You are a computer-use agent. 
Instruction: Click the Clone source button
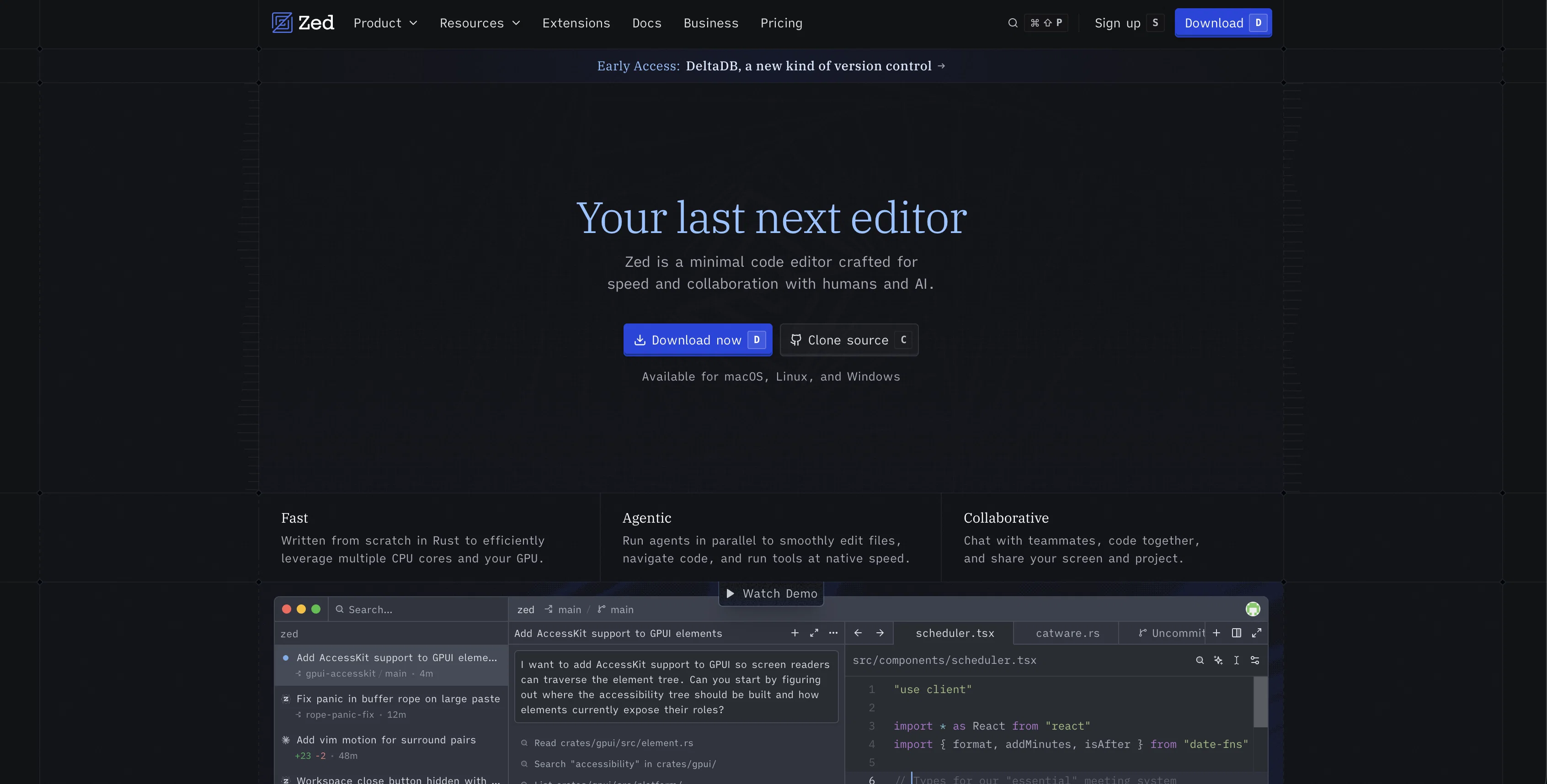tap(849, 340)
